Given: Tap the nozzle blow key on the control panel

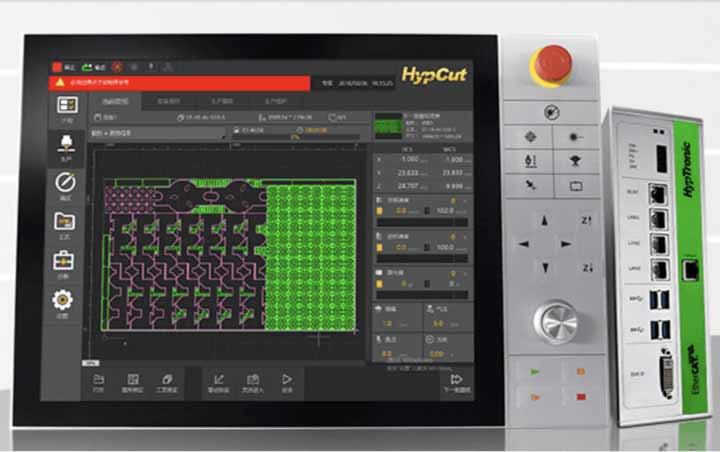Looking at the screenshot, I should coord(574,161).
